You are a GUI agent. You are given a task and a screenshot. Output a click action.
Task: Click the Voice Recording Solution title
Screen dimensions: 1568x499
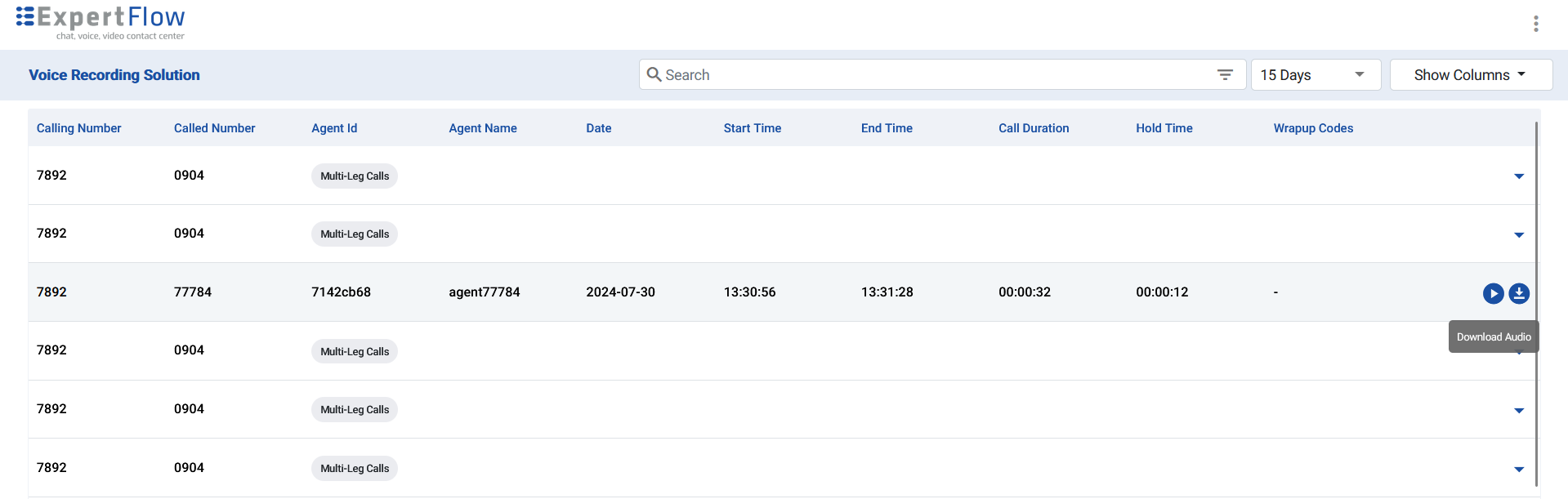[114, 75]
